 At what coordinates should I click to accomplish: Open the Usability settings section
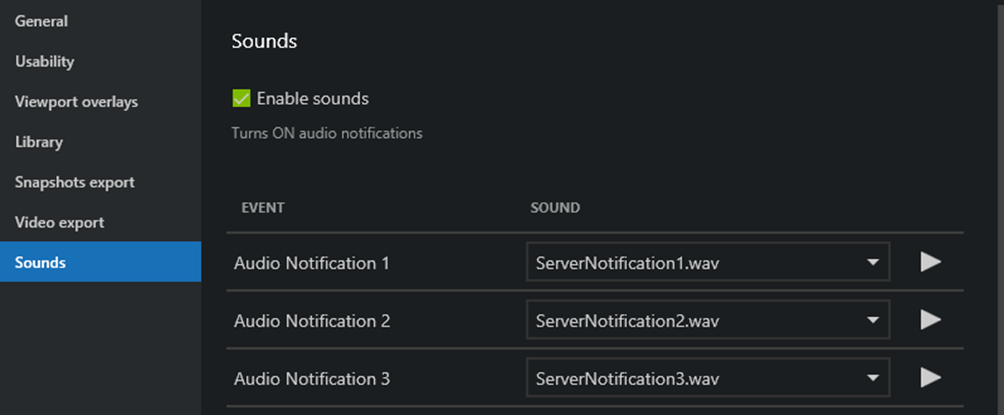coord(45,62)
